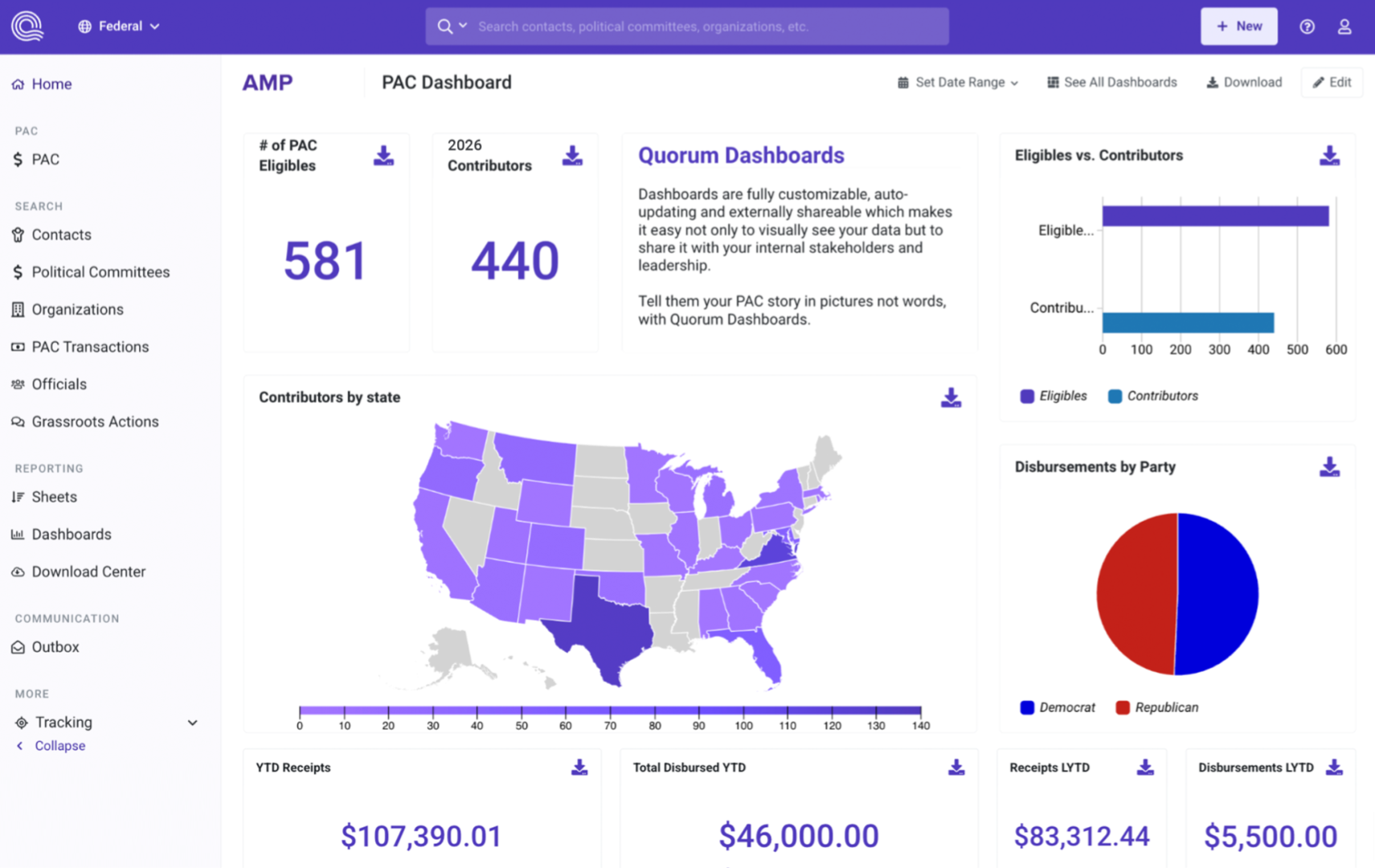Screen dimensions: 1375x868
Task: Toggle the Democrat legend swatch
Action: coord(1027,707)
